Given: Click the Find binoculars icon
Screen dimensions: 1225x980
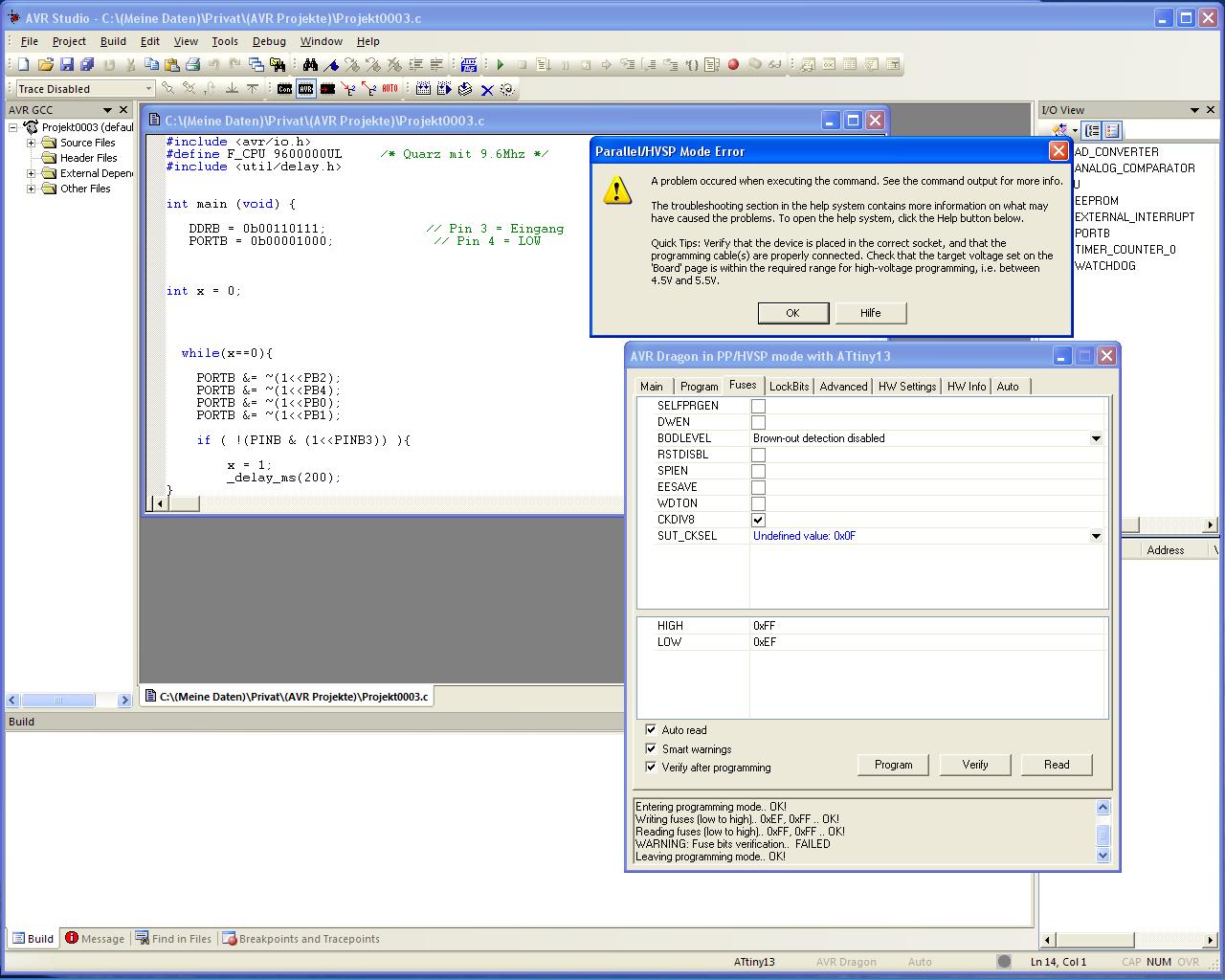Looking at the screenshot, I should tap(310, 64).
